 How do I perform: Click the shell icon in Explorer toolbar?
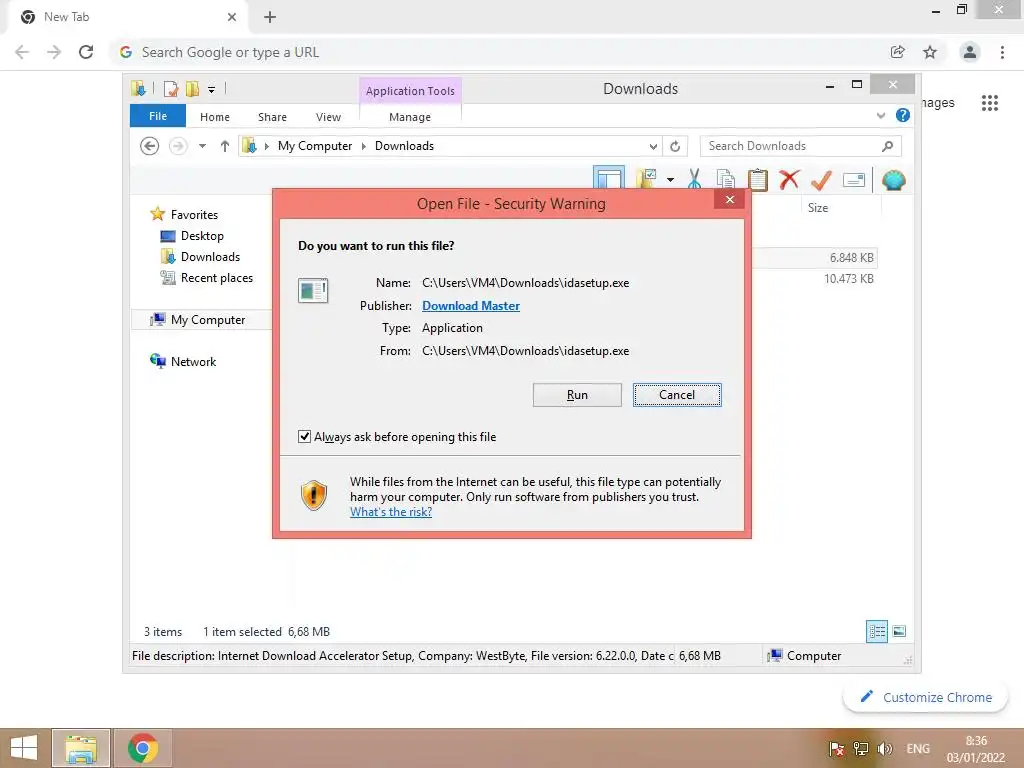pyautogui.click(x=893, y=180)
